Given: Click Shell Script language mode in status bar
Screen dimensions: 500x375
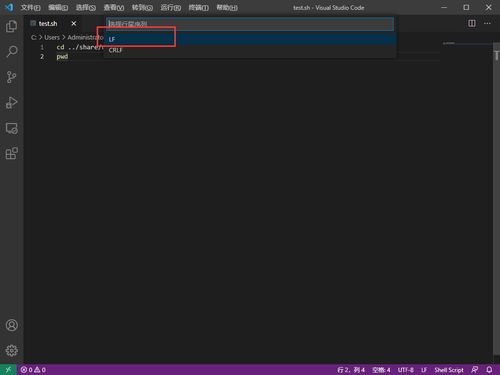Looking at the screenshot, I should tap(449, 370).
